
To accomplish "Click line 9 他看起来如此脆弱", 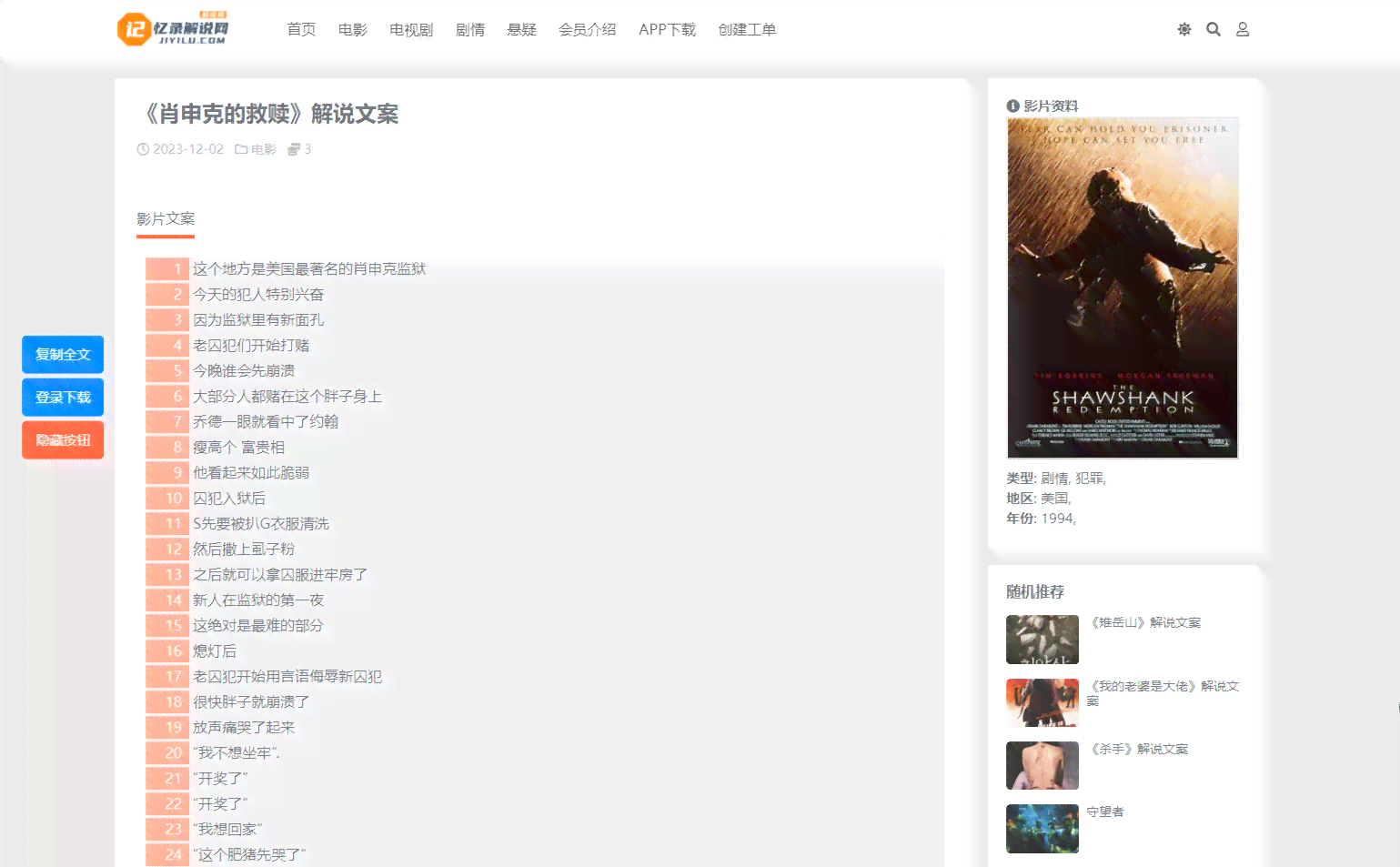I will click(x=251, y=472).
